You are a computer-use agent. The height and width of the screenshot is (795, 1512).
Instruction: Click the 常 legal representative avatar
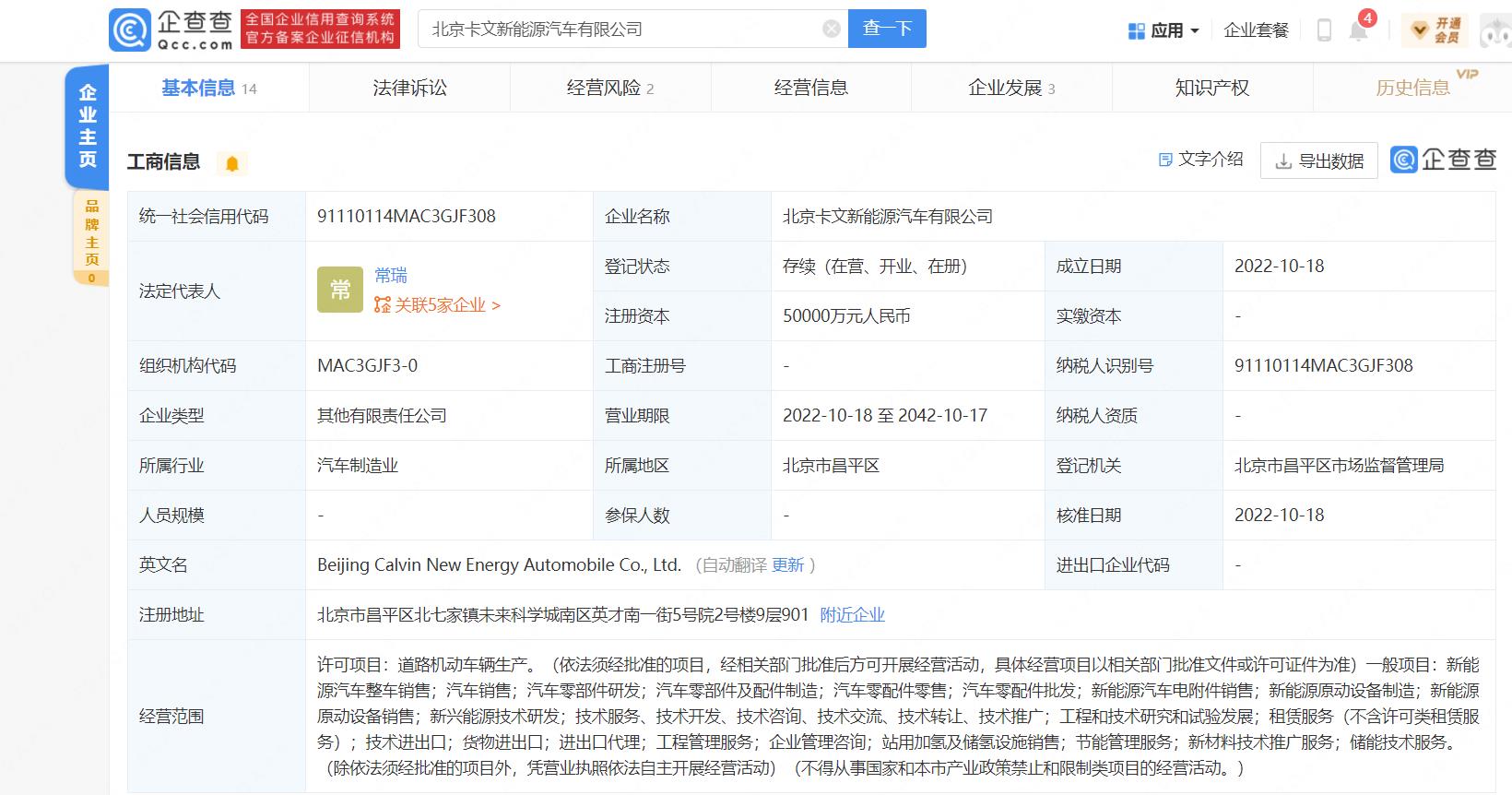(x=340, y=291)
